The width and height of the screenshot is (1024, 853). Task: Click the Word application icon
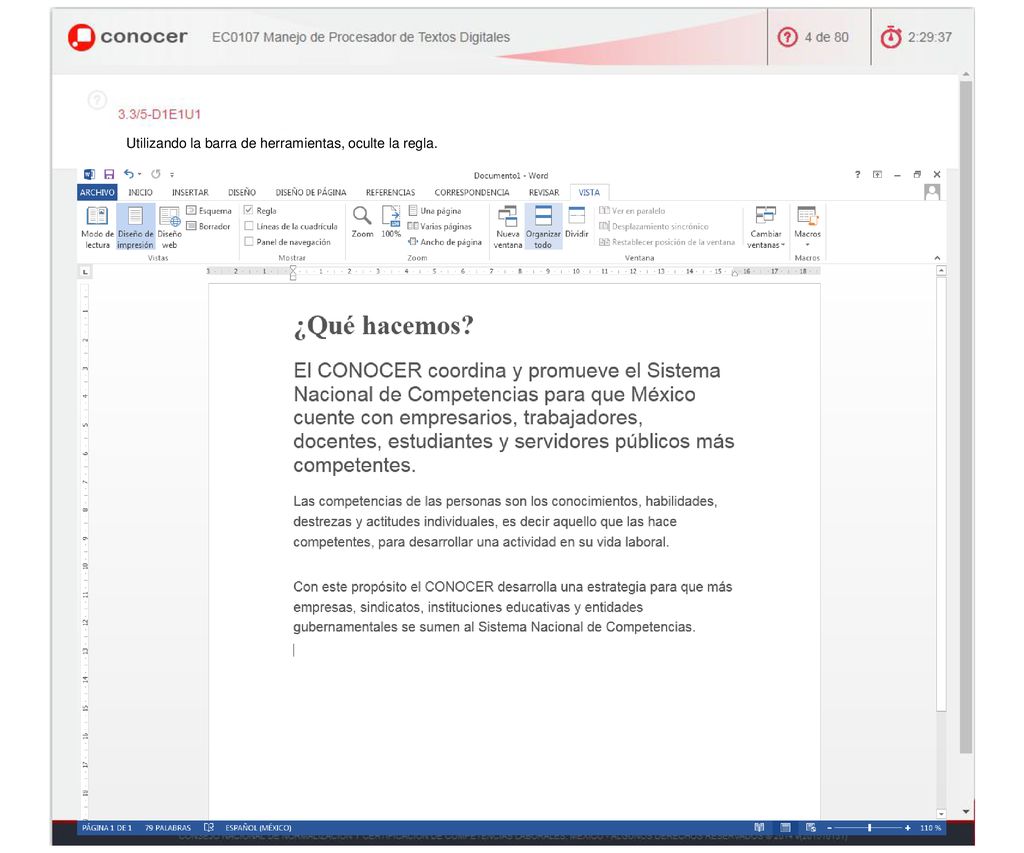pyautogui.click(x=89, y=174)
